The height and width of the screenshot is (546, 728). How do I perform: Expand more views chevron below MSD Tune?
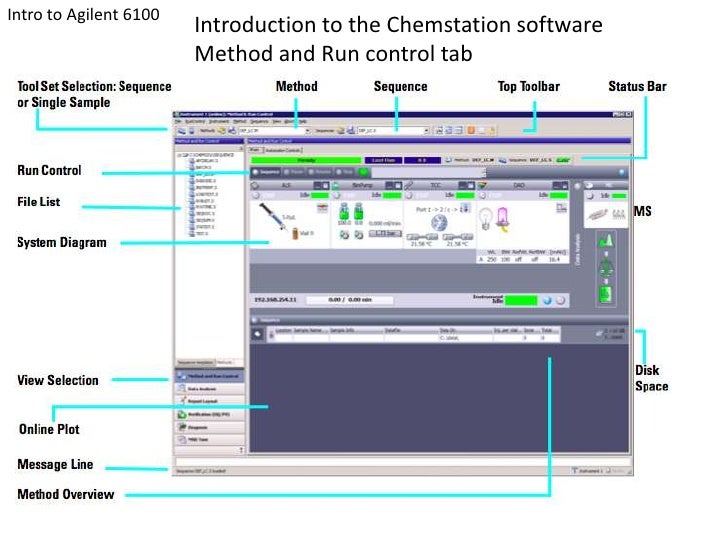pyautogui.click(x=241, y=450)
